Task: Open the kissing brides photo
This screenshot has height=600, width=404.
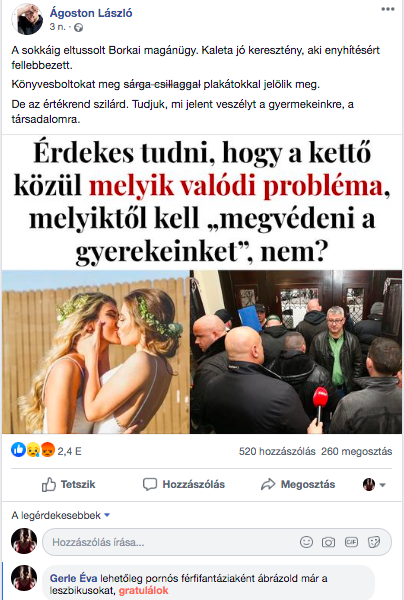Action: tap(96, 352)
